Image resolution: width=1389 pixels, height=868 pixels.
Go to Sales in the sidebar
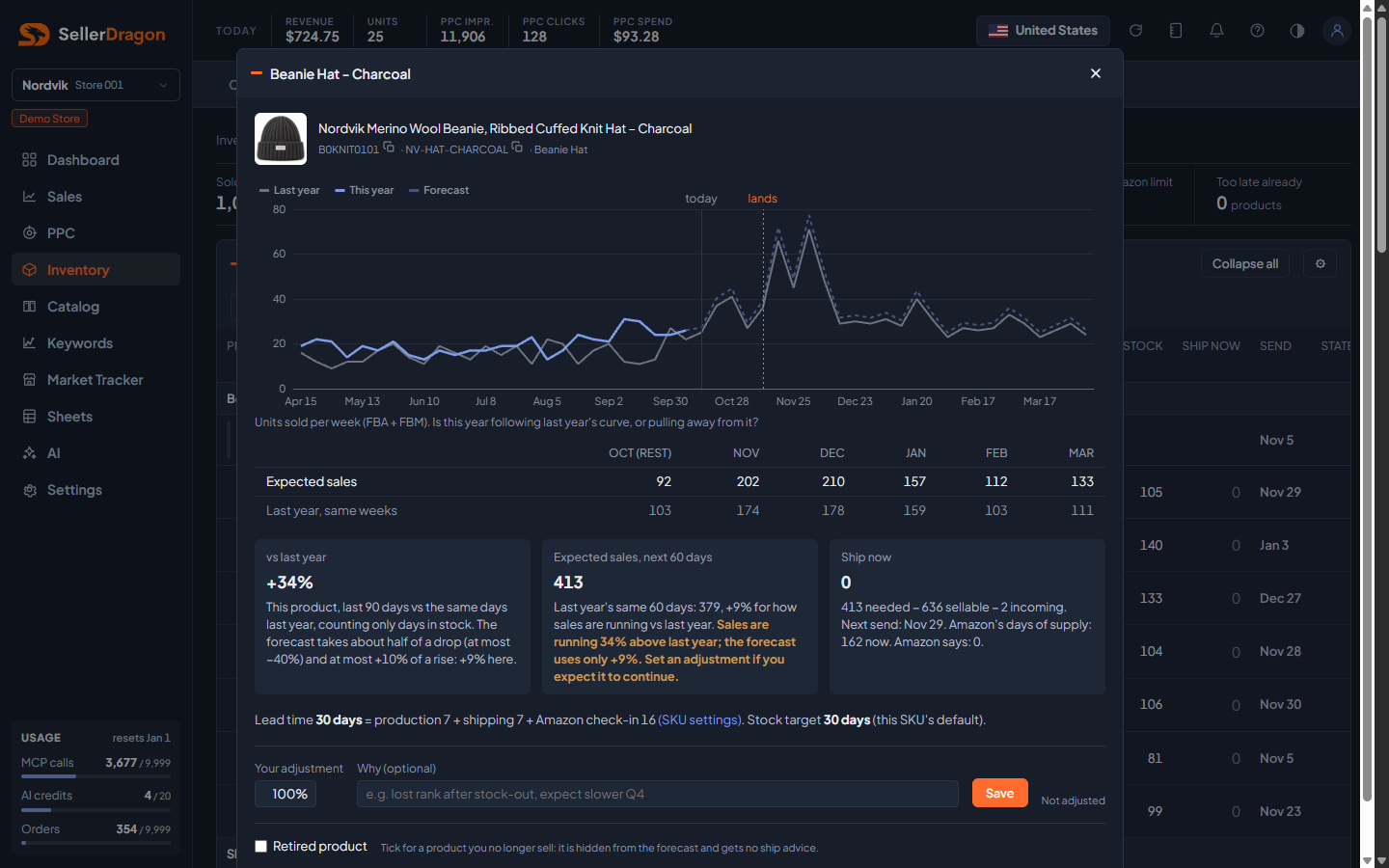tap(95, 197)
